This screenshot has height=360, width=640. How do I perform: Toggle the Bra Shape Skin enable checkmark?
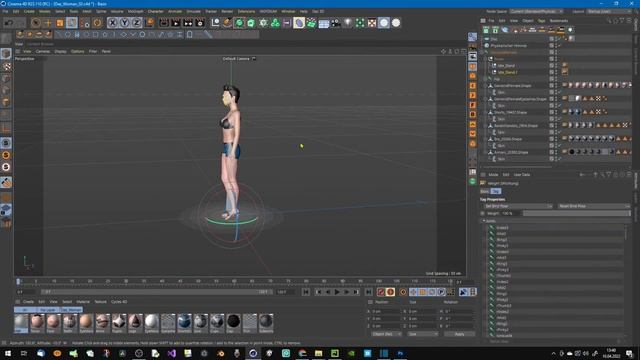click(560, 146)
